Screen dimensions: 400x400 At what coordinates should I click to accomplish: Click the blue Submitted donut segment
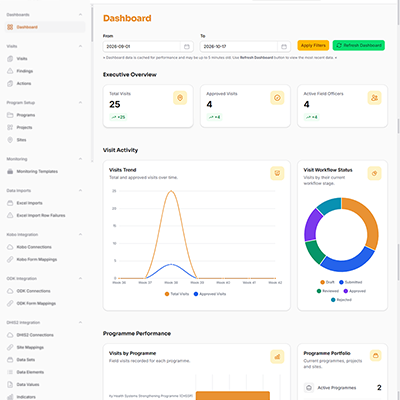pyautogui.click(x=348, y=265)
